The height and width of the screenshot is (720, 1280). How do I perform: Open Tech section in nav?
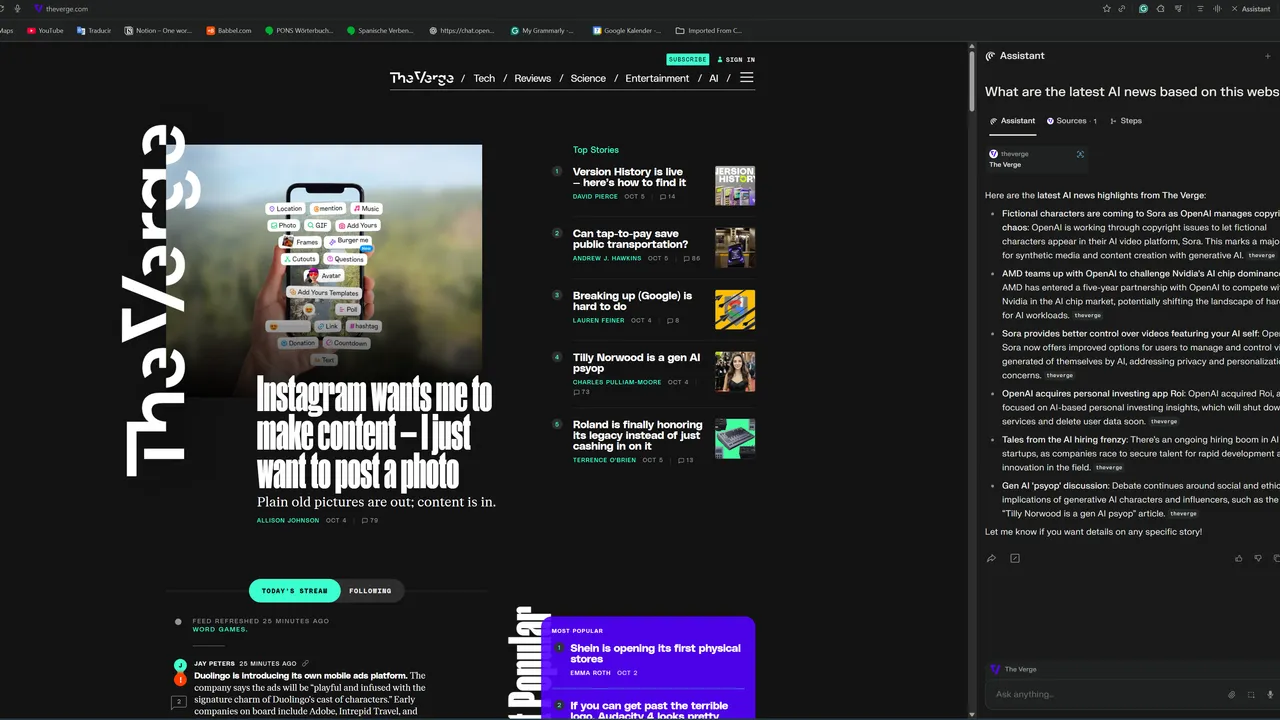coord(484,78)
